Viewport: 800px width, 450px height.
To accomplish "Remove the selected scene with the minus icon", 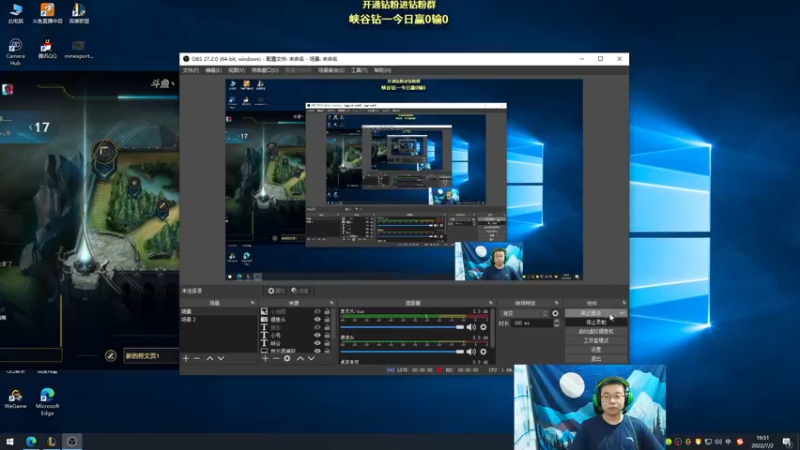I will [197, 358].
